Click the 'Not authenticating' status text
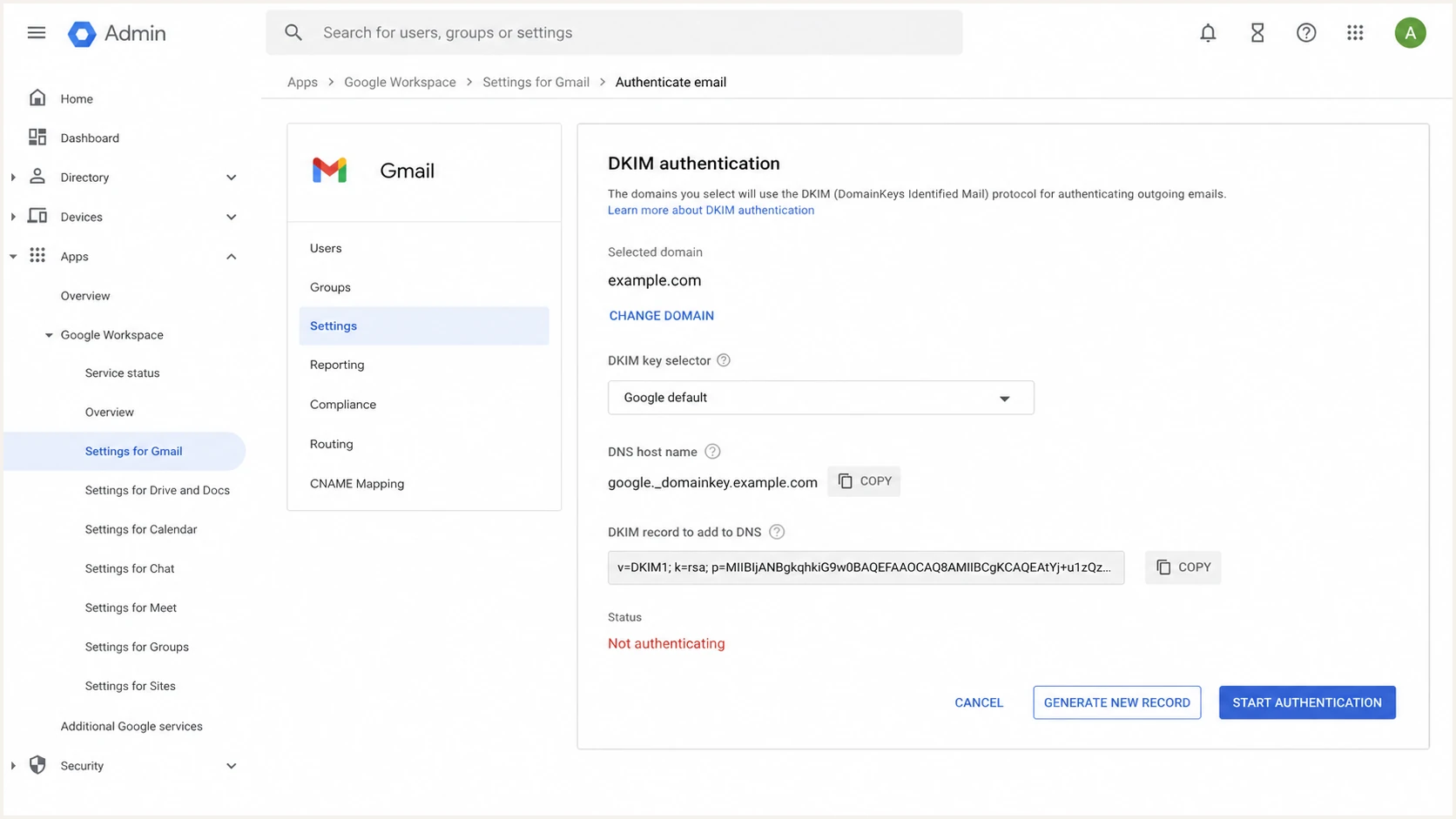Image resolution: width=1456 pixels, height=819 pixels. [x=666, y=643]
